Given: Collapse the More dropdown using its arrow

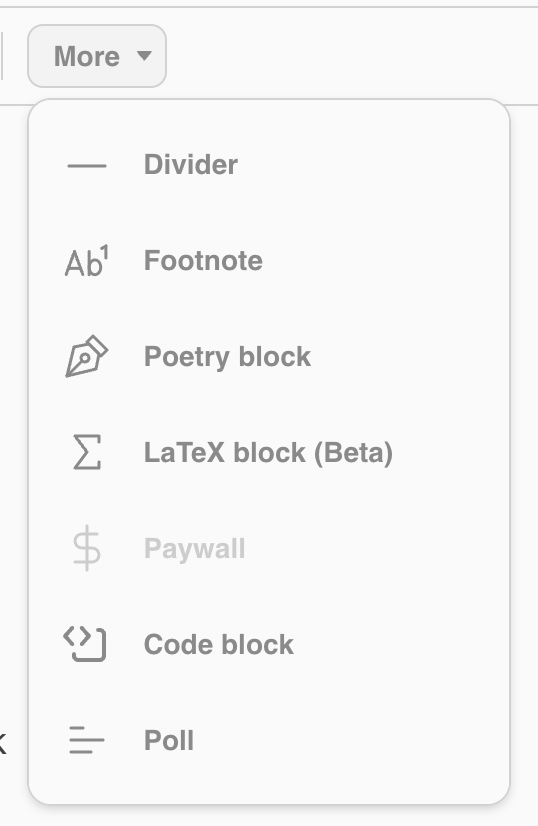Looking at the screenshot, I should pos(144,55).
